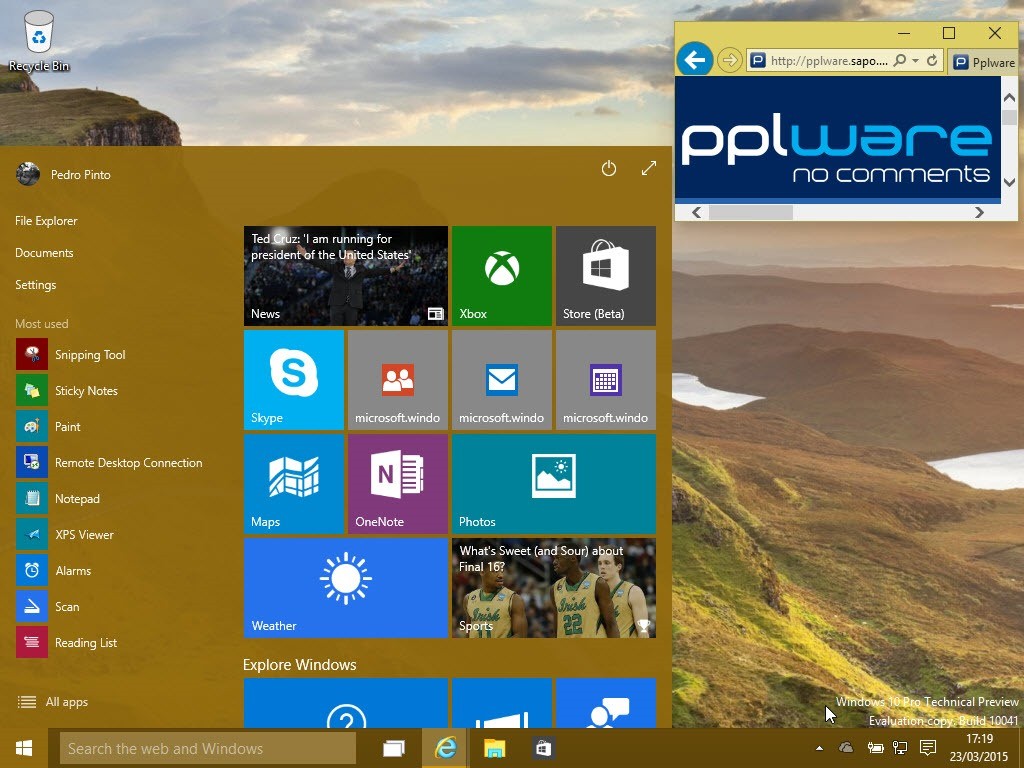Launch Notepad from most used list
Screen dimensions: 1024x768
coord(58,498)
